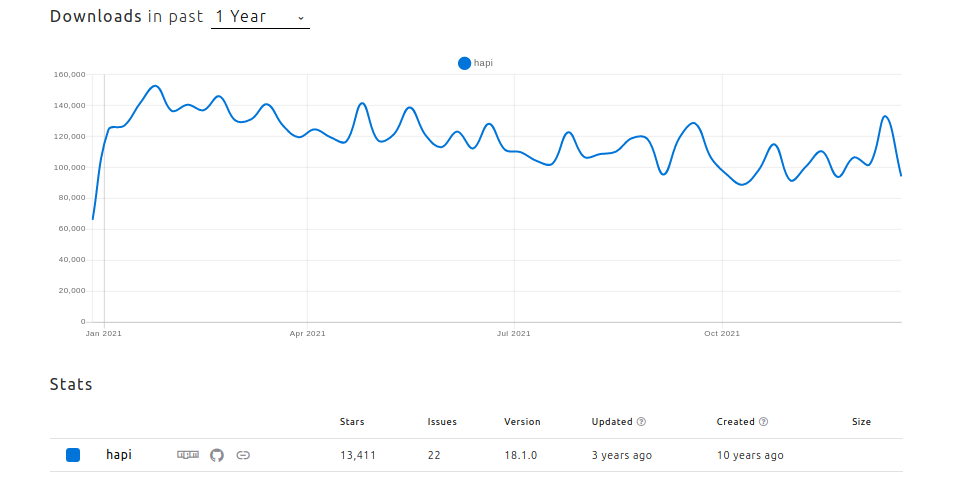Click the chart line peak near Oct 2021
This screenshot has width=966, height=496.
(x=693, y=123)
